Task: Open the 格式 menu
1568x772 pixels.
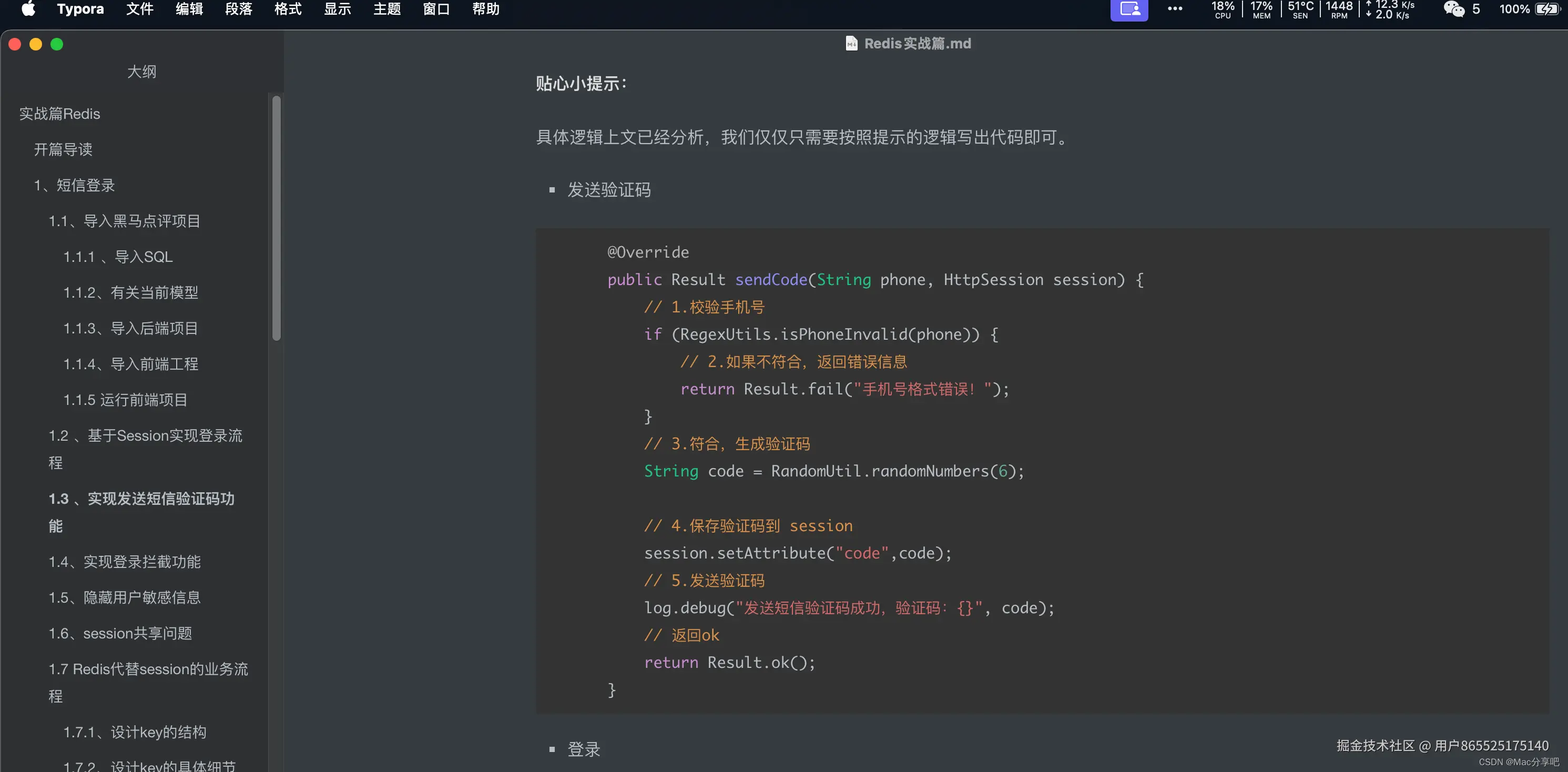Action: coord(288,8)
